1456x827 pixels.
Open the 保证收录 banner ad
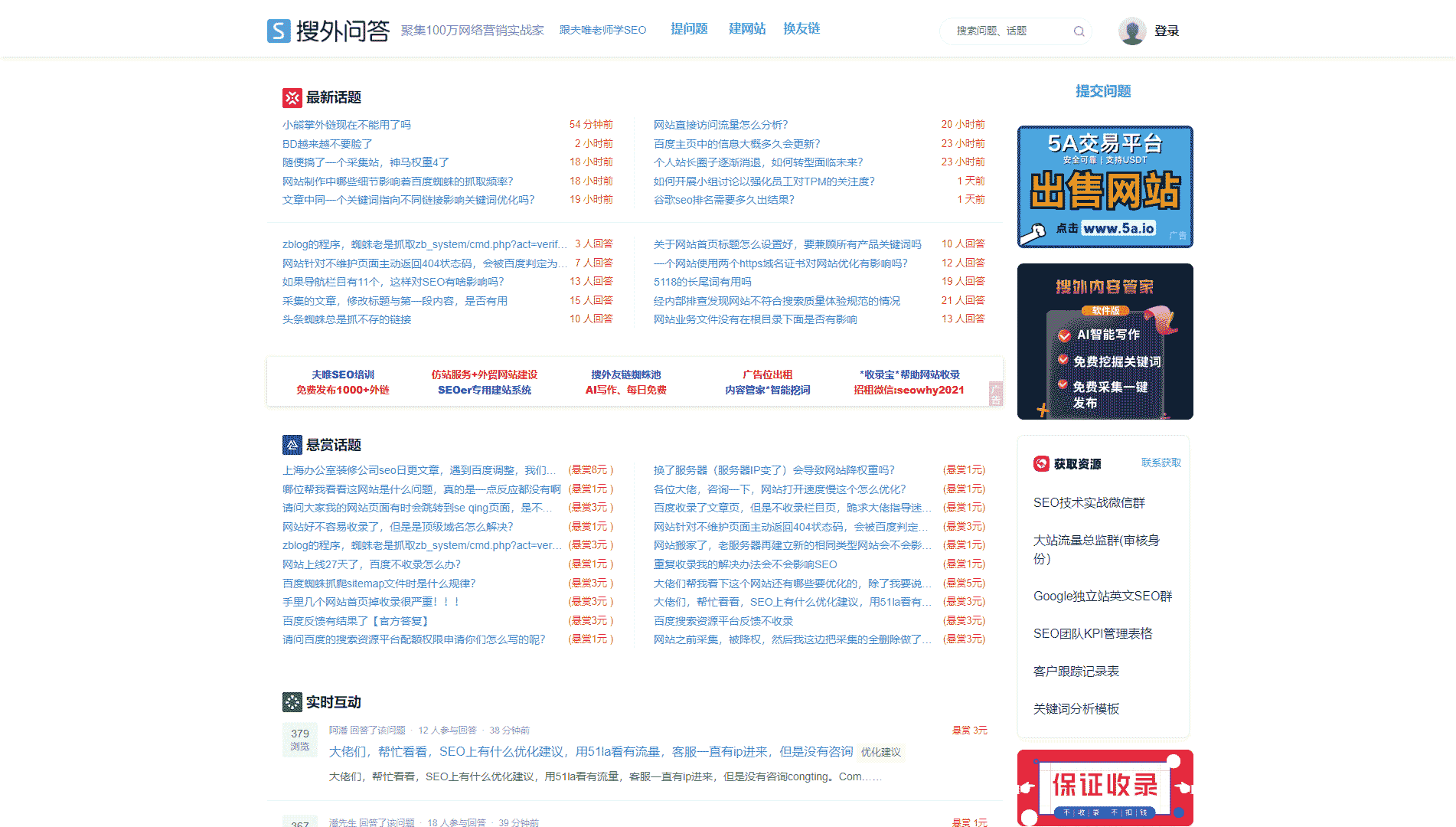1105,787
